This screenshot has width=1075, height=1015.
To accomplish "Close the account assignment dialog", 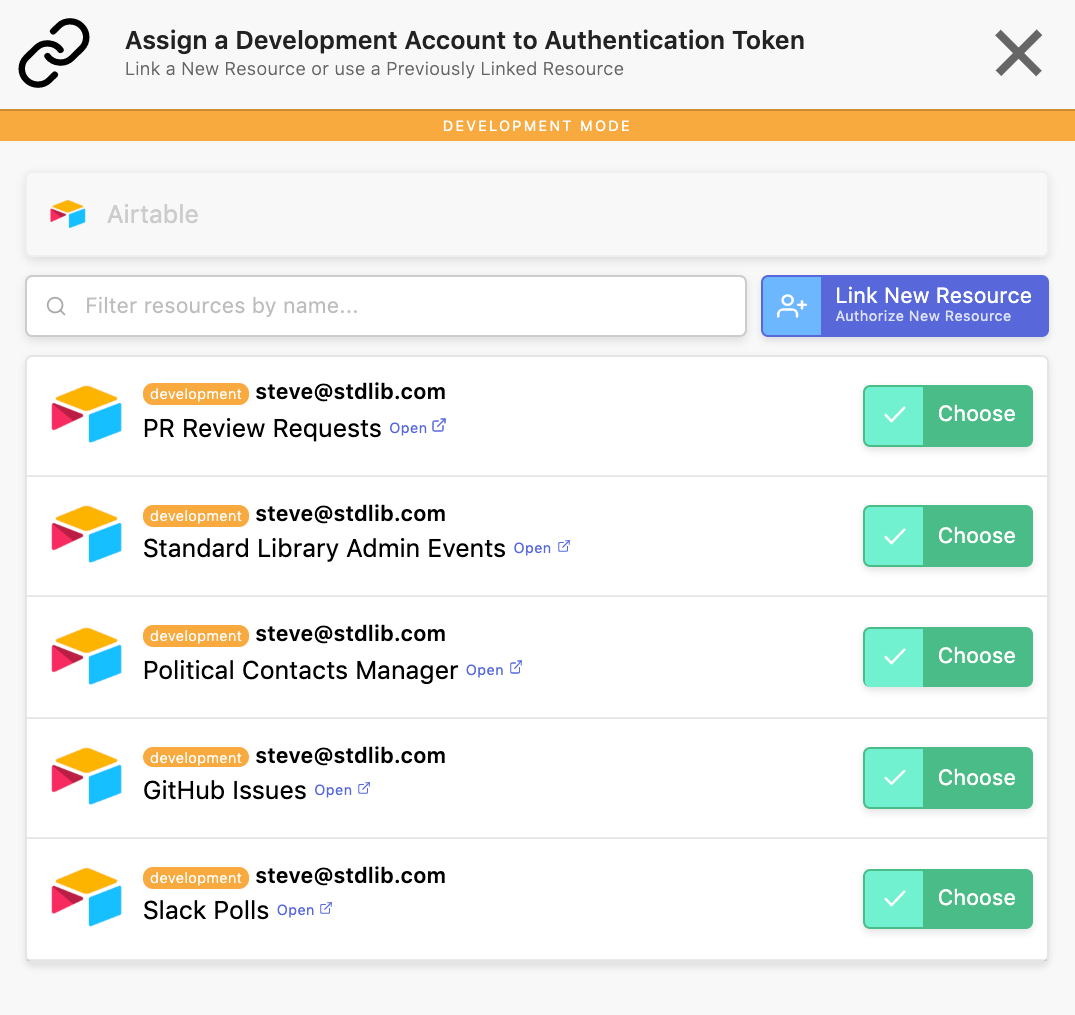I will (x=1018, y=53).
